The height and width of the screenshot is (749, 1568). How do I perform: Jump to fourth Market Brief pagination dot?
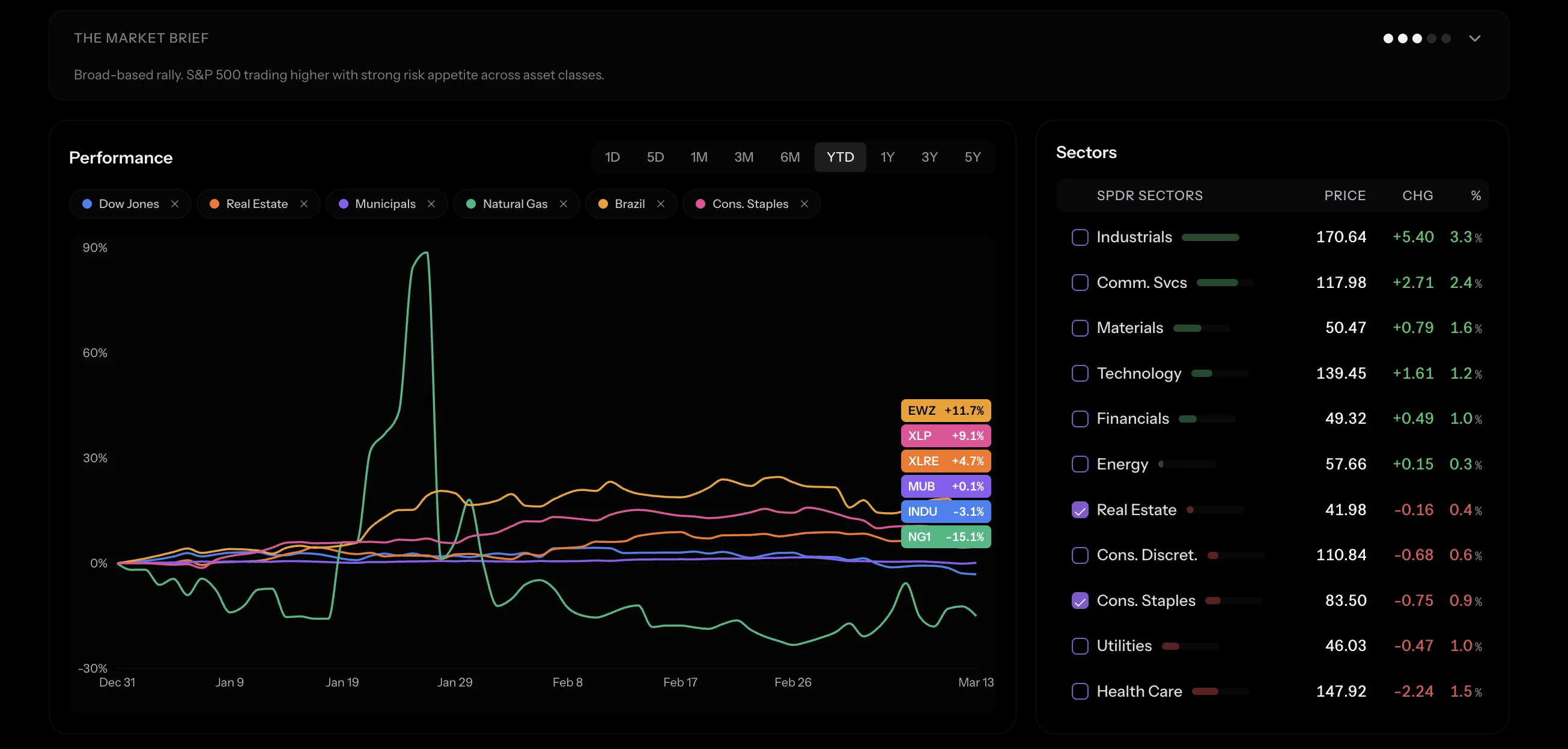(1432, 38)
